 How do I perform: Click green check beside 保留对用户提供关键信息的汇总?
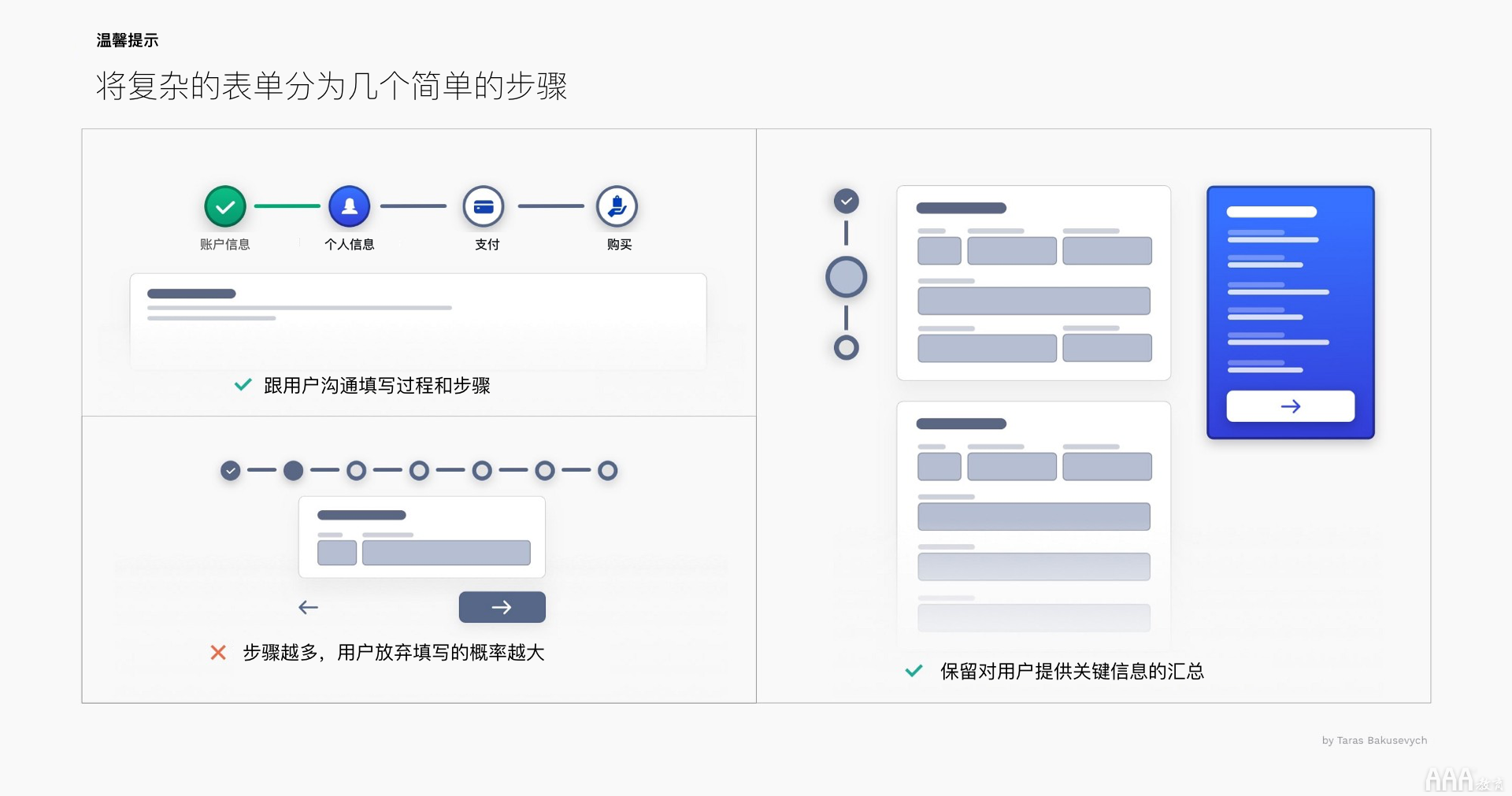tap(913, 671)
